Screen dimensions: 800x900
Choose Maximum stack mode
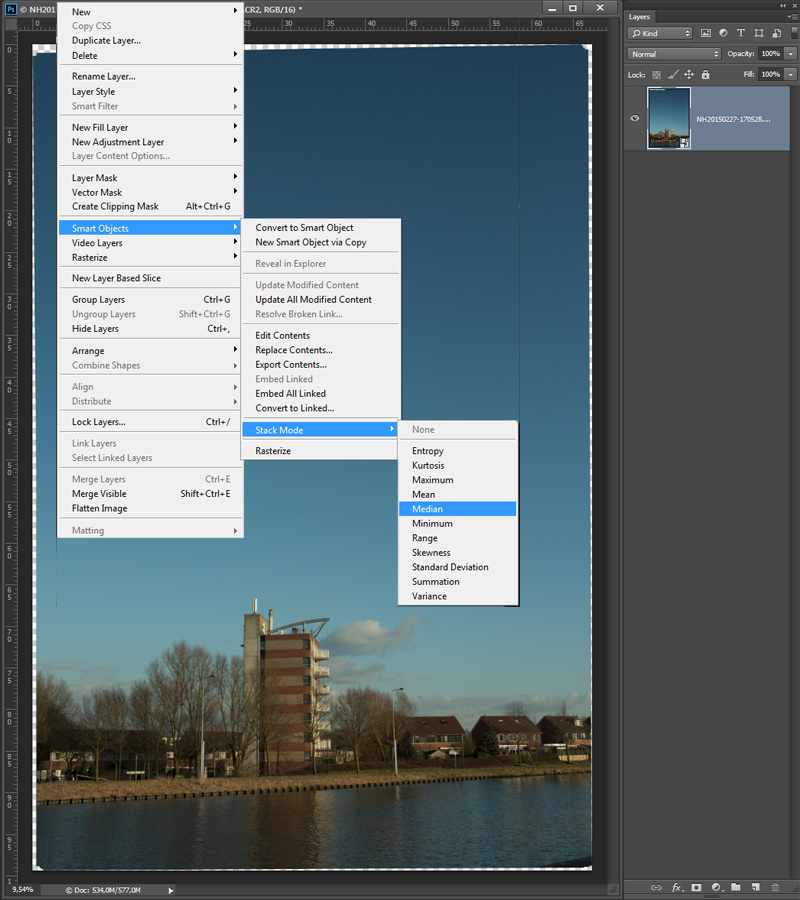point(457,480)
